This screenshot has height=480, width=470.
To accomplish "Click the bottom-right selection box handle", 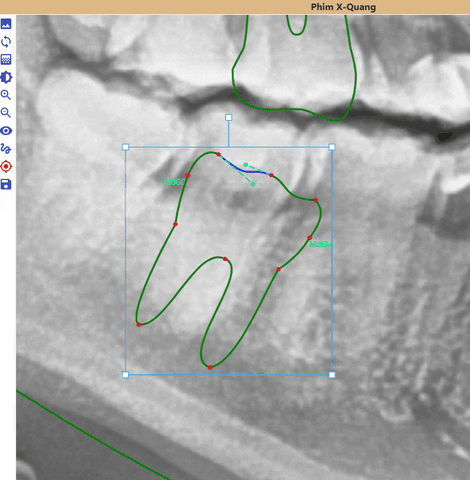I will click(332, 375).
